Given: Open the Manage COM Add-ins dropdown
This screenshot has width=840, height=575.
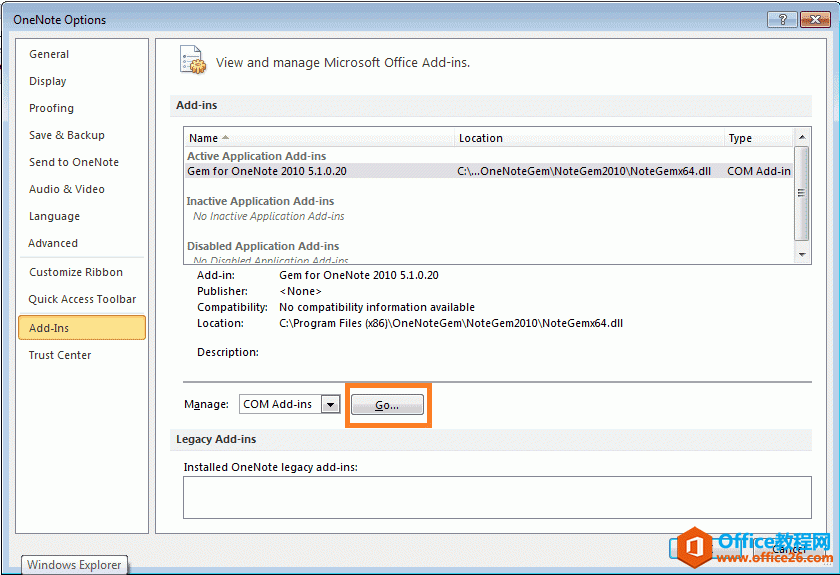Looking at the screenshot, I should [331, 404].
